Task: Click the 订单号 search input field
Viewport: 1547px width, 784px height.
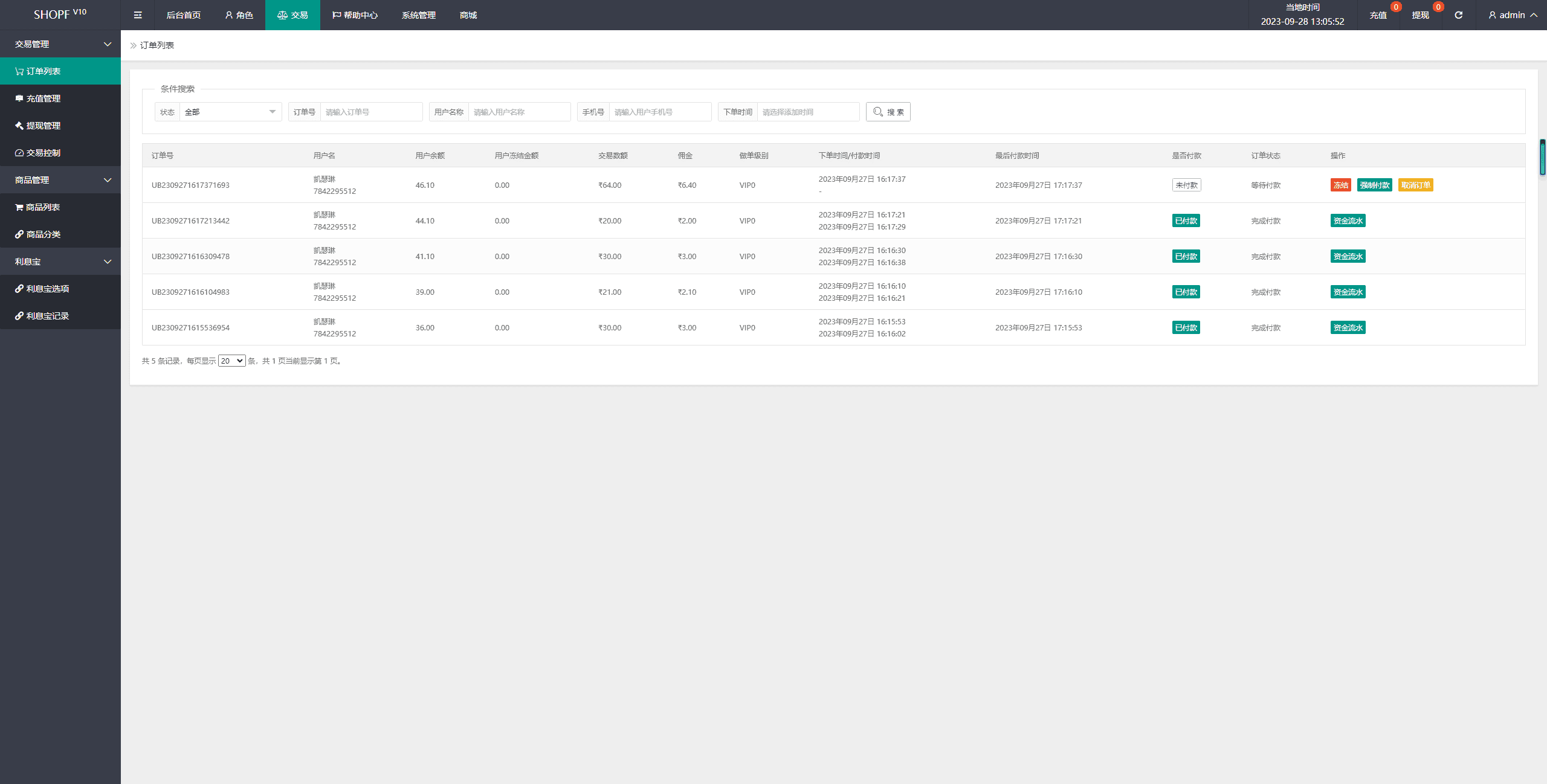Action: (371, 112)
